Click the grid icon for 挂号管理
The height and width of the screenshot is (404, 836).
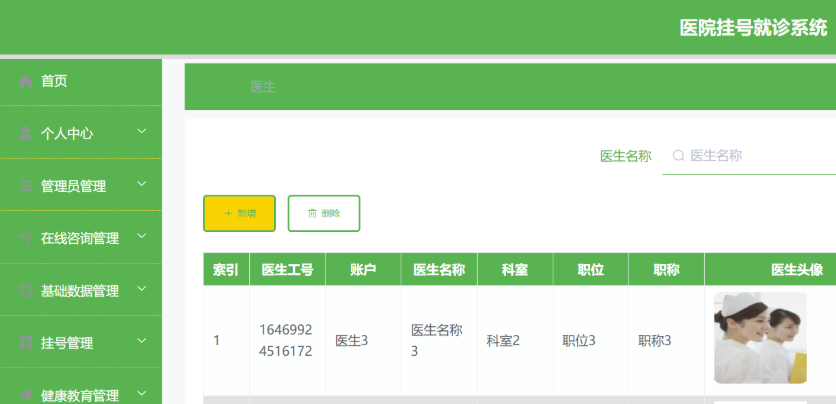click(26, 343)
